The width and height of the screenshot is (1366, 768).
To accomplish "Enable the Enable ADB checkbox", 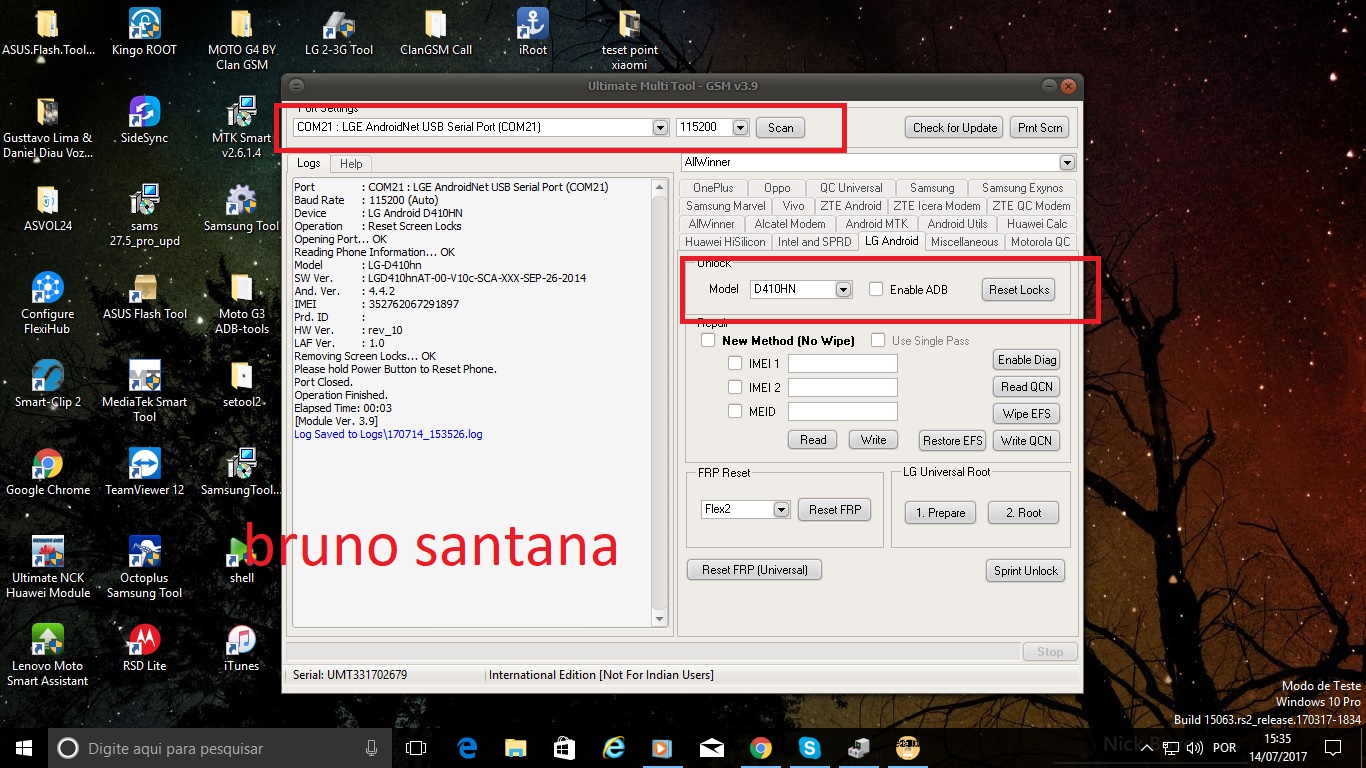I will pyautogui.click(x=876, y=289).
